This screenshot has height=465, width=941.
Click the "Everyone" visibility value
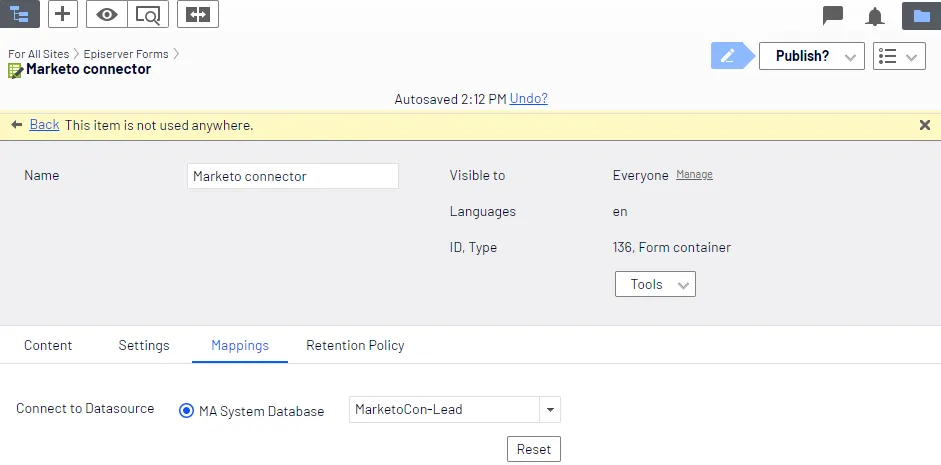[640, 175]
